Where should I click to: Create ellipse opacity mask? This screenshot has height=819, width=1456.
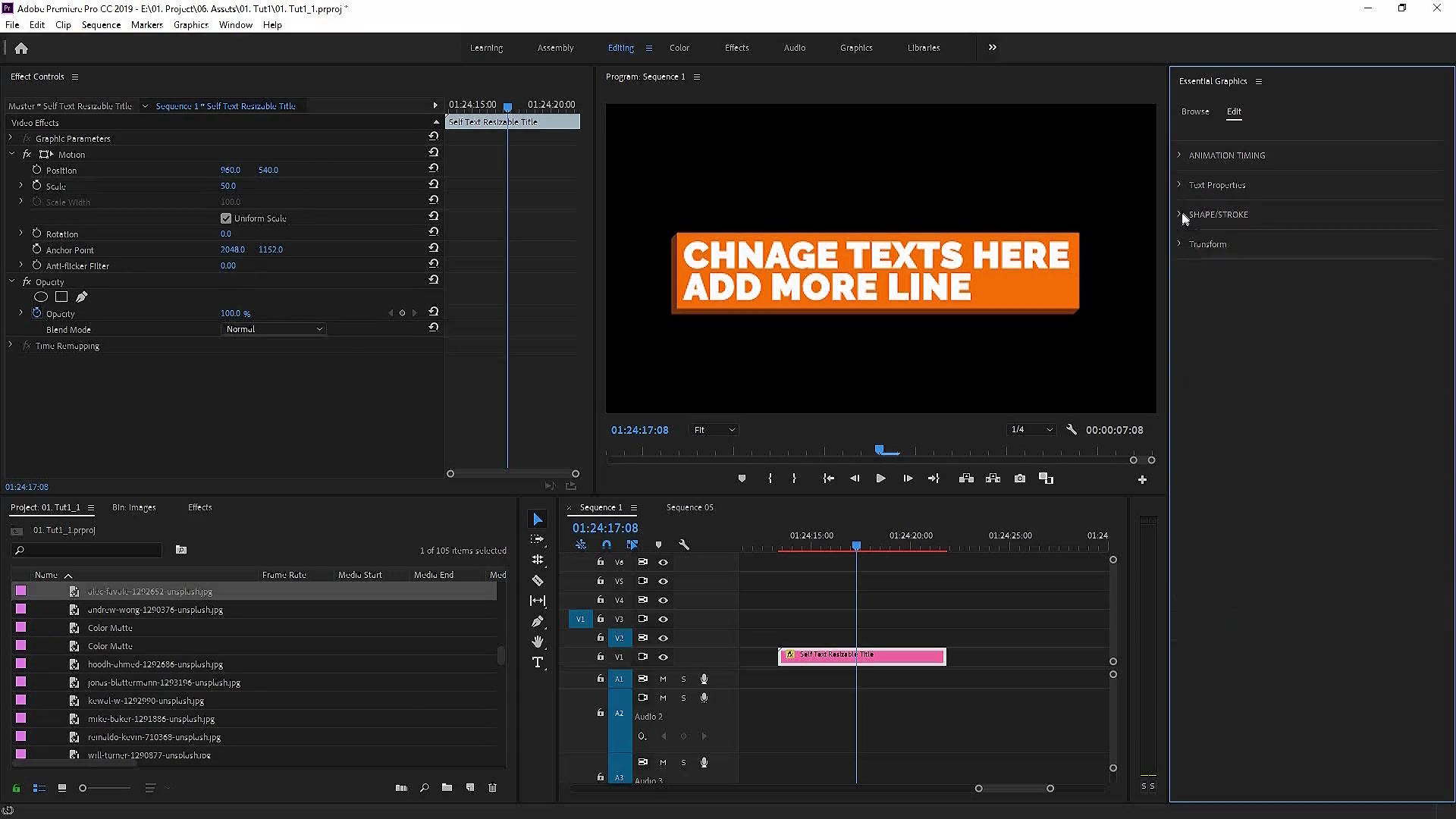pos(41,297)
